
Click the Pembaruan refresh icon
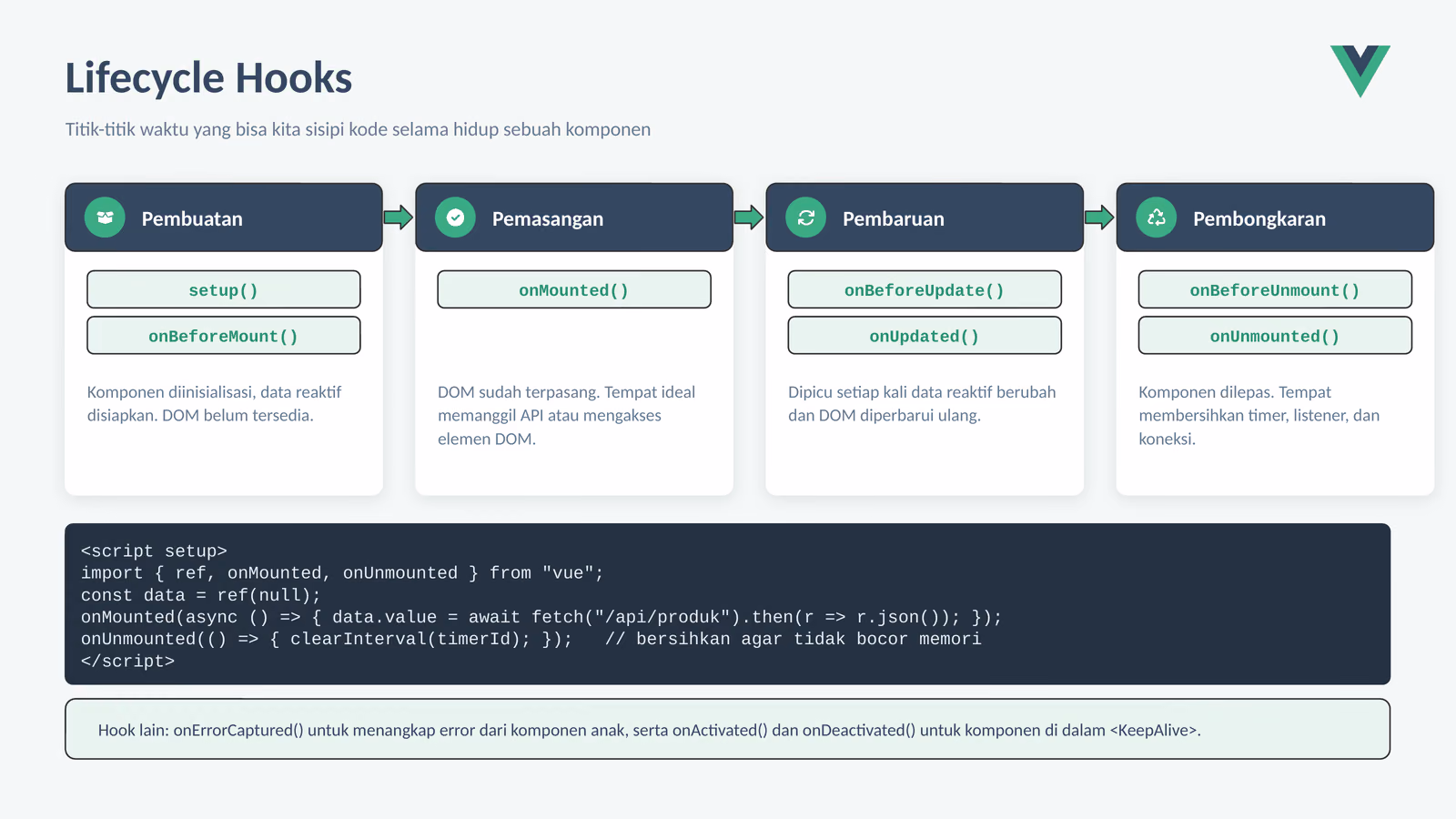pos(805,217)
